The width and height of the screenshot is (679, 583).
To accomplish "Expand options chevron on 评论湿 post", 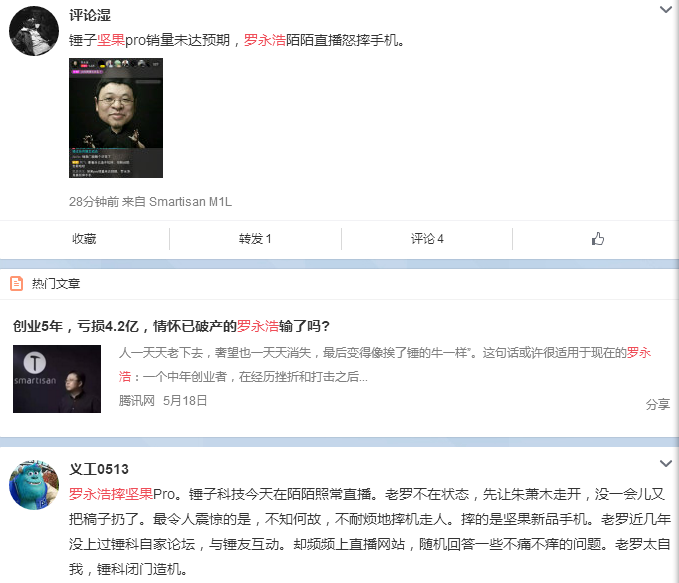I will tap(666, 9).
